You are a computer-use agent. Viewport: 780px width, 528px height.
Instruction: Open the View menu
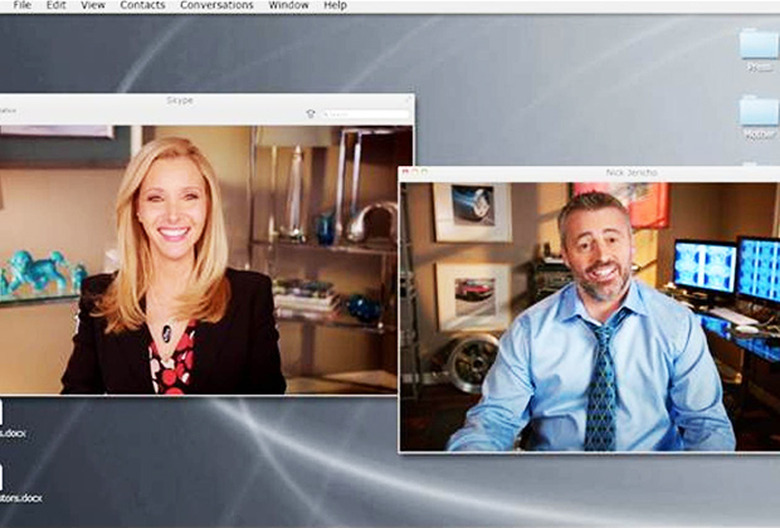click(93, 6)
